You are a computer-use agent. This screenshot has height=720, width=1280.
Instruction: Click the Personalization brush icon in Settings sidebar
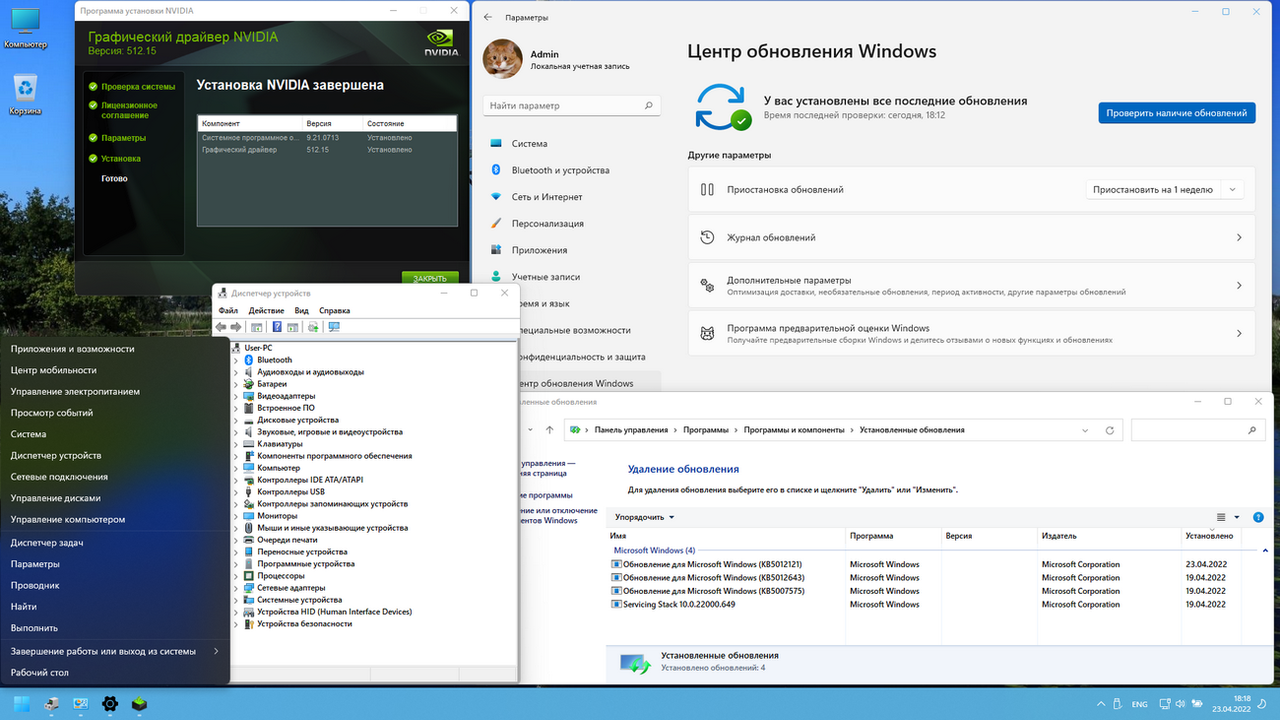point(496,223)
